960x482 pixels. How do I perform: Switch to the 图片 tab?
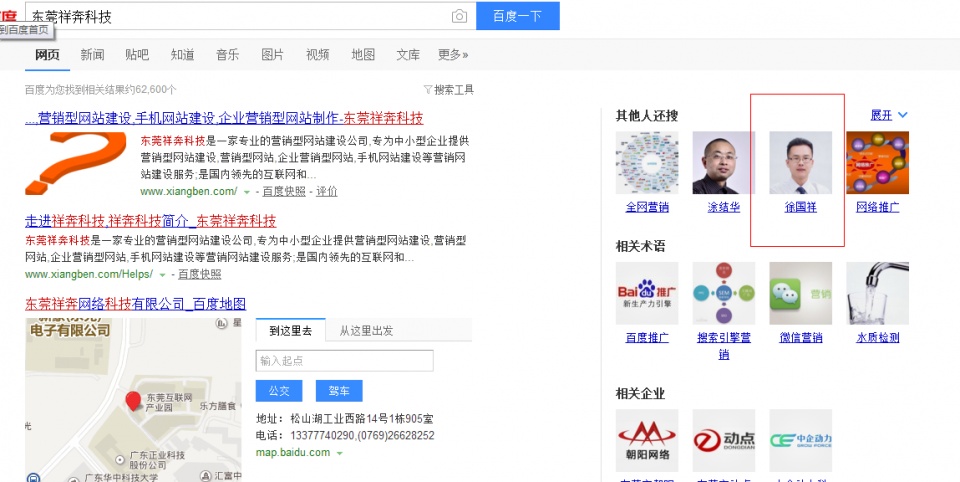(x=272, y=55)
